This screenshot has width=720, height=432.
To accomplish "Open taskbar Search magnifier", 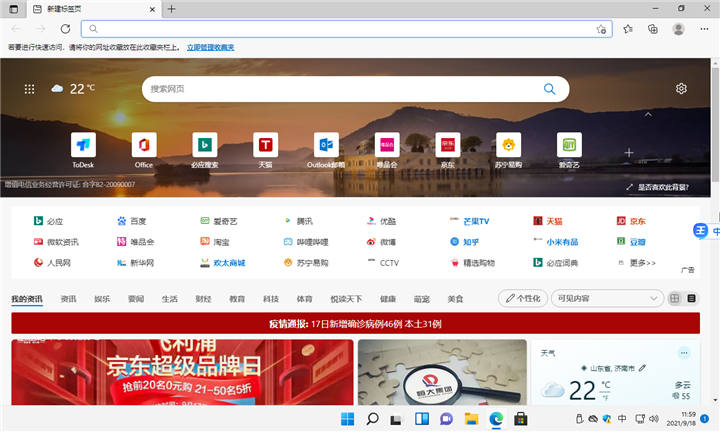I will tap(372, 419).
